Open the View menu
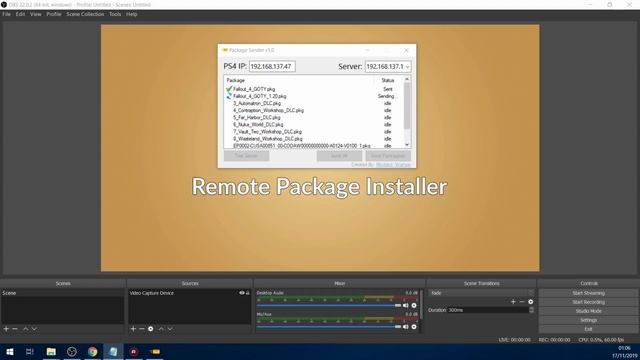 [x=36, y=14]
